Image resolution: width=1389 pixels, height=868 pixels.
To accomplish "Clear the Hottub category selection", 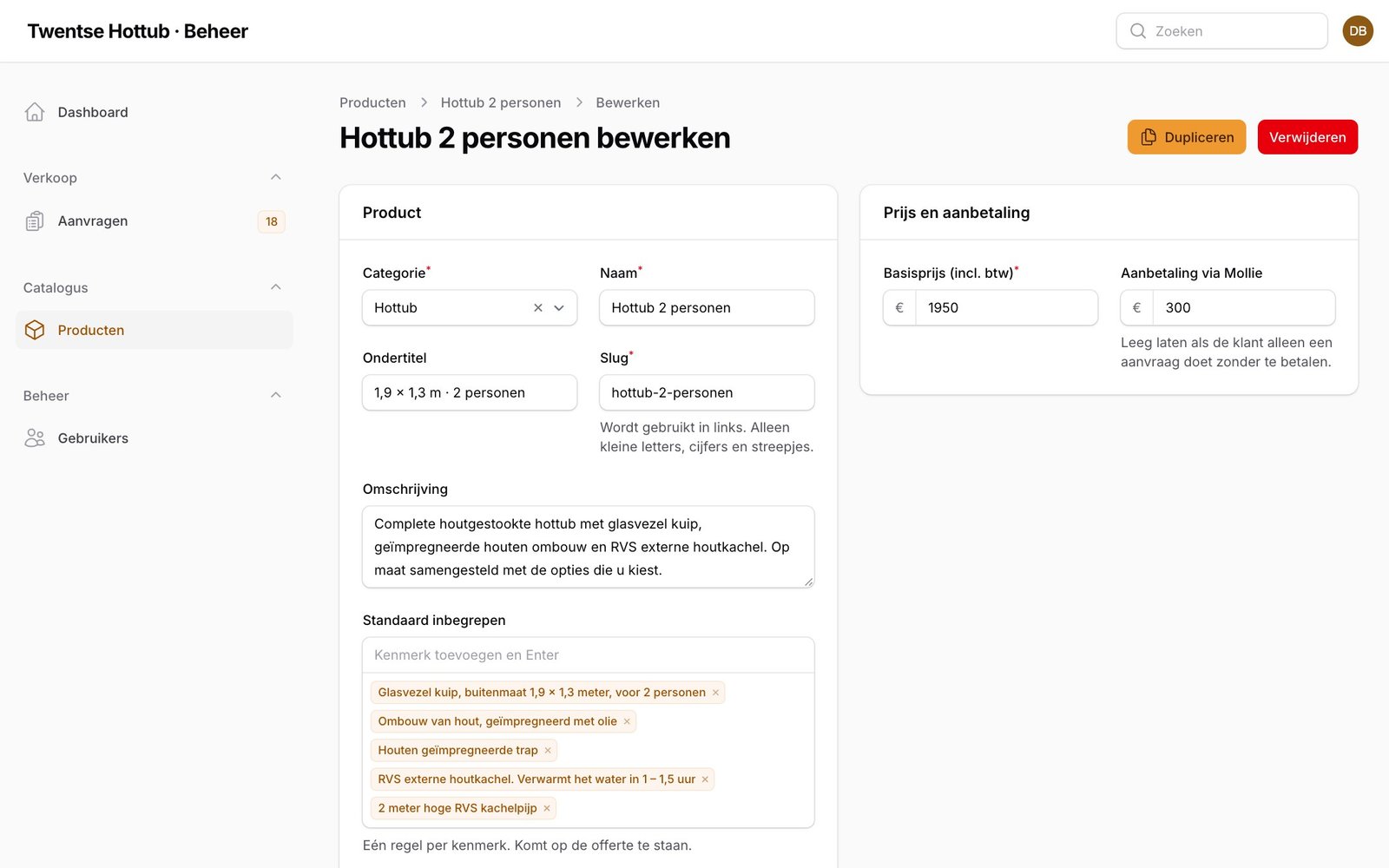I will 538,308.
